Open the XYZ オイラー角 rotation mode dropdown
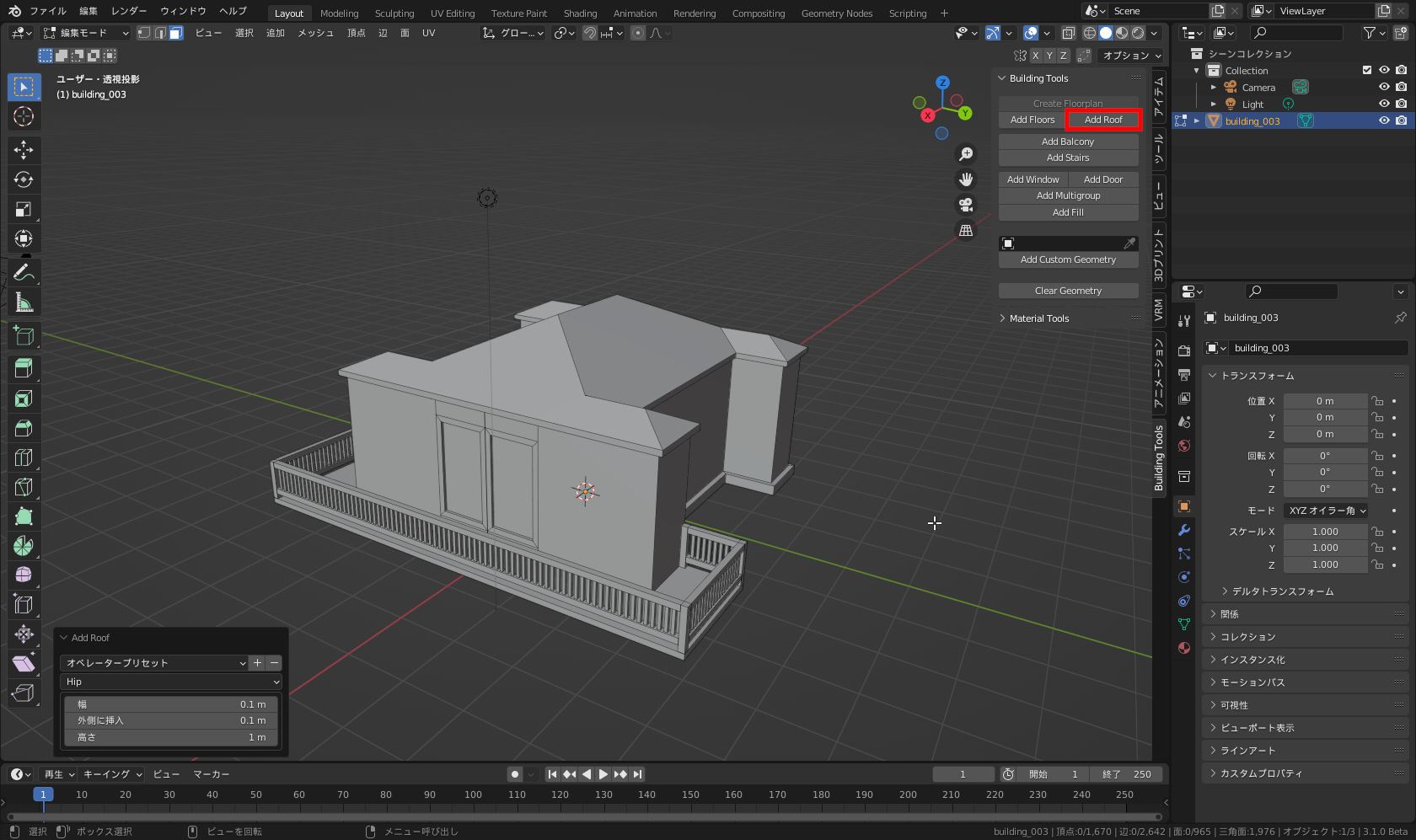Image resolution: width=1416 pixels, height=840 pixels. 1326,510
